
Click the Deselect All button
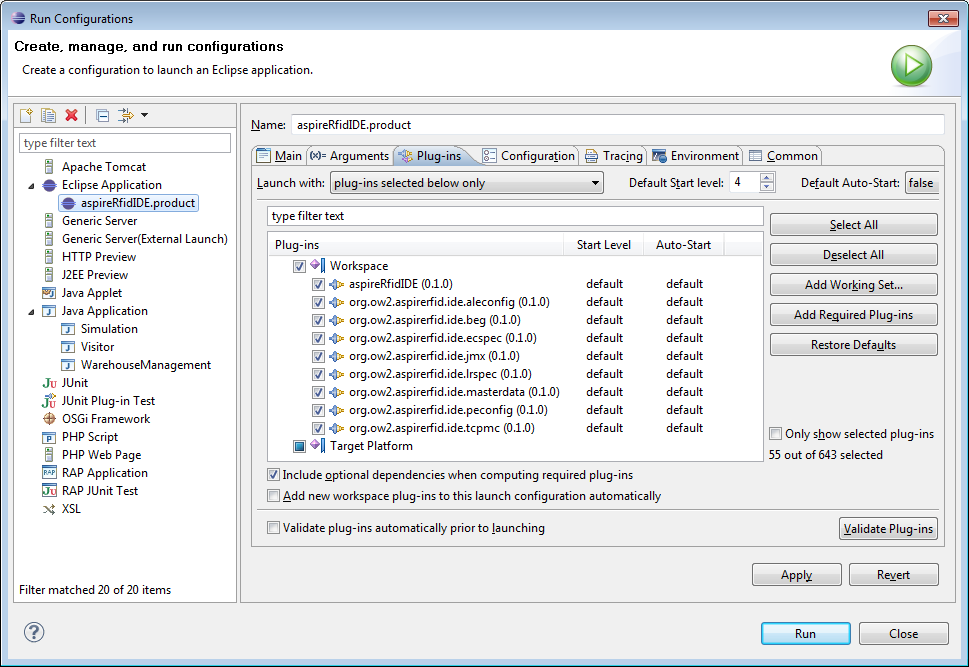pyautogui.click(x=853, y=255)
